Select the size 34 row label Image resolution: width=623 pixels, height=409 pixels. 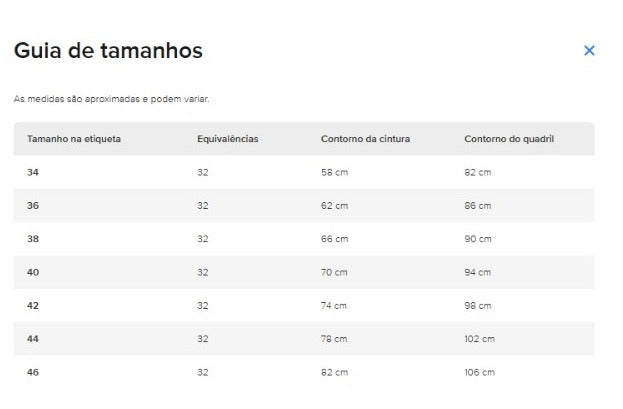(33, 173)
